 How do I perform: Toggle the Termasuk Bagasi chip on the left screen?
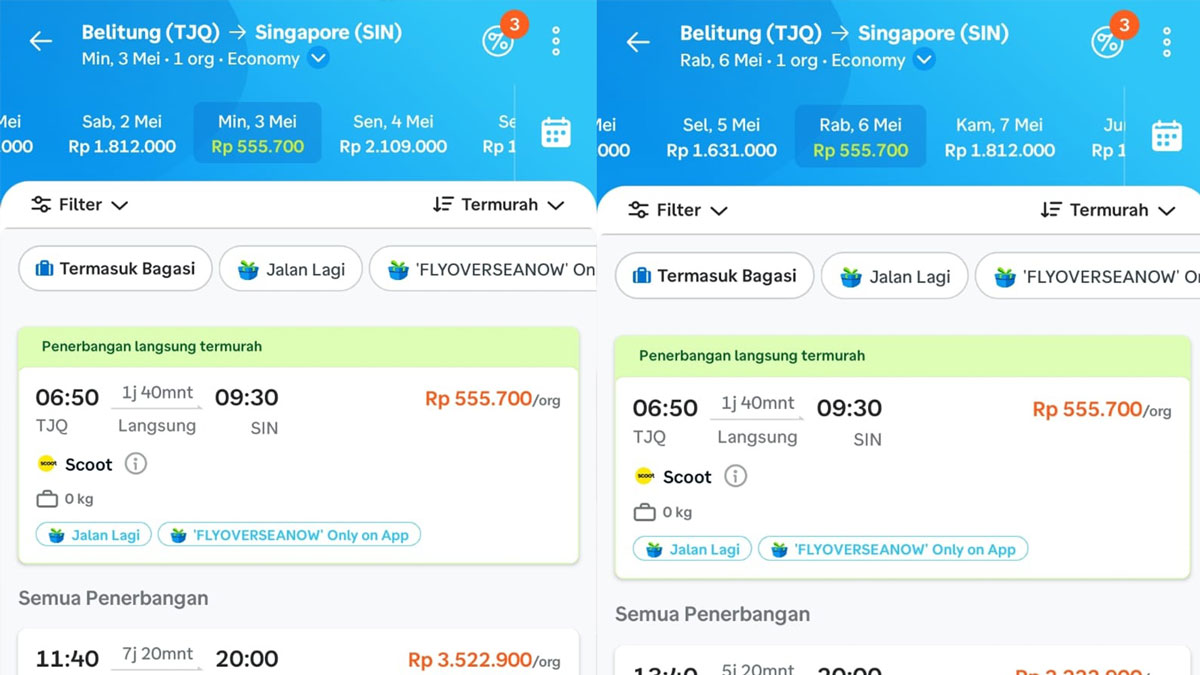pos(115,269)
